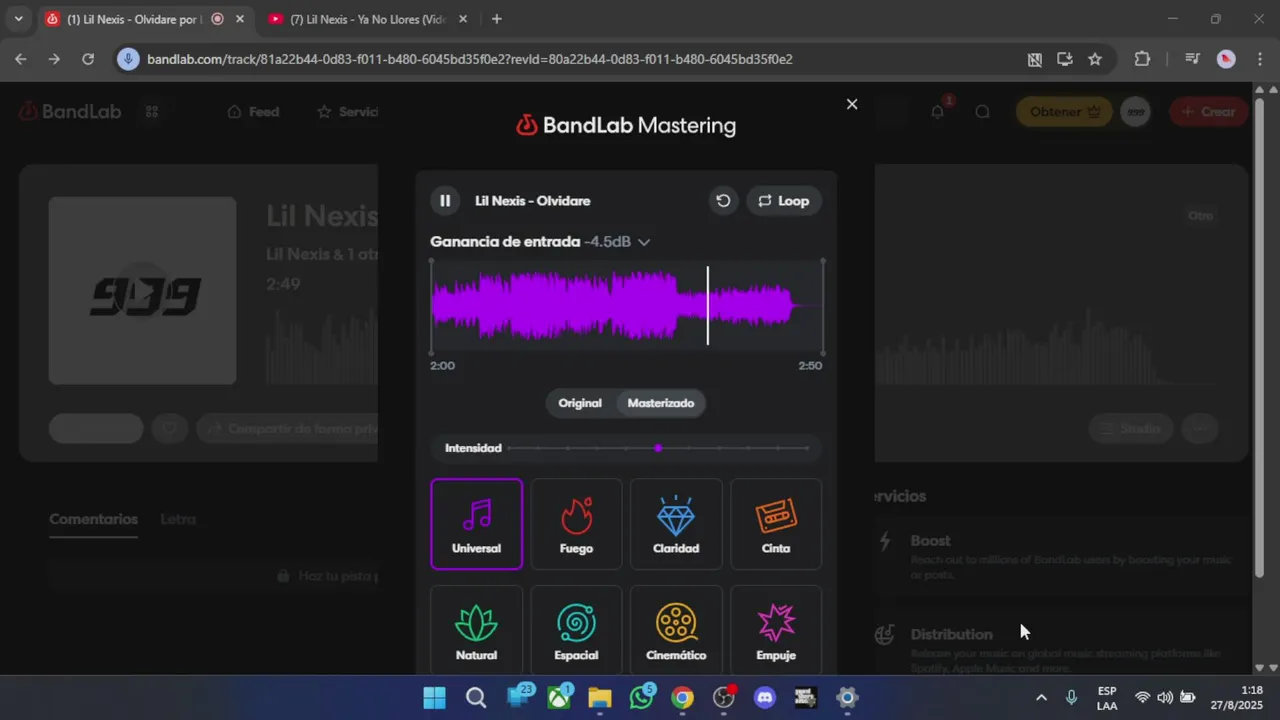This screenshot has width=1280, height=720.
Task: Open Discord from the taskbar
Action: (x=765, y=698)
